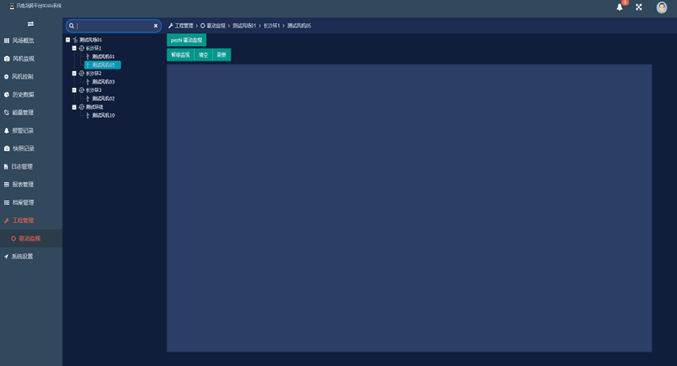Select 测试风机01 in the tree
The height and width of the screenshot is (366, 677).
tap(103, 57)
